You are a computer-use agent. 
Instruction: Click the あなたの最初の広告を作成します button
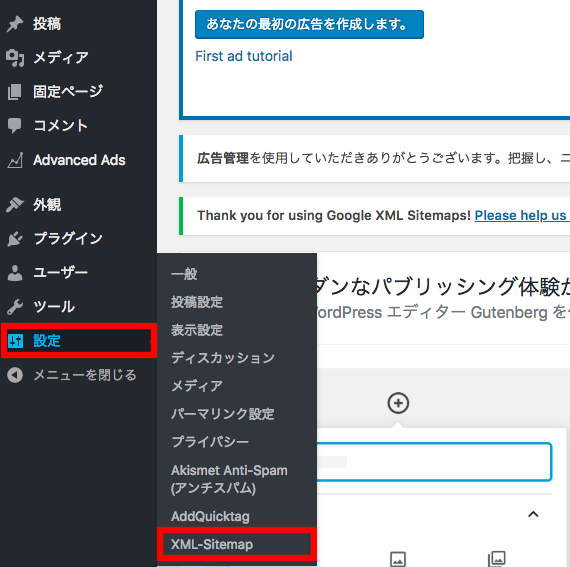309,24
